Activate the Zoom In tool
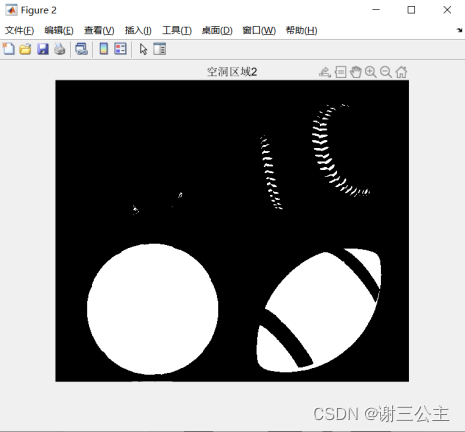The width and height of the screenshot is (465, 432). click(371, 72)
